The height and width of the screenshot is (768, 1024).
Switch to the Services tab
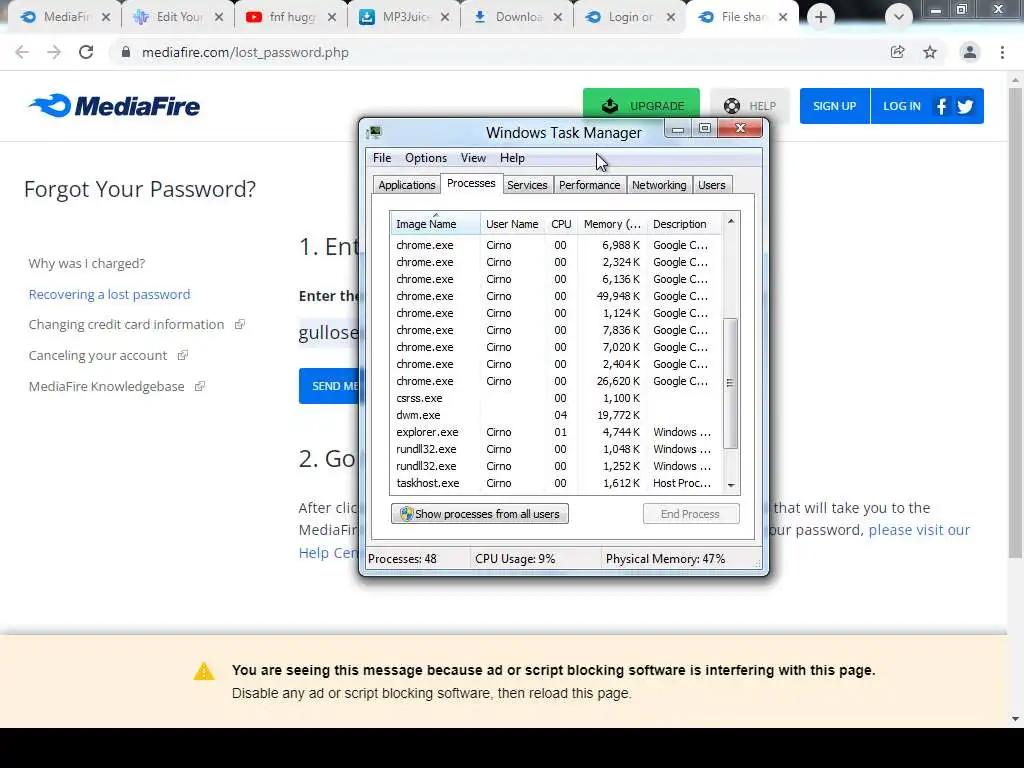[527, 185]
